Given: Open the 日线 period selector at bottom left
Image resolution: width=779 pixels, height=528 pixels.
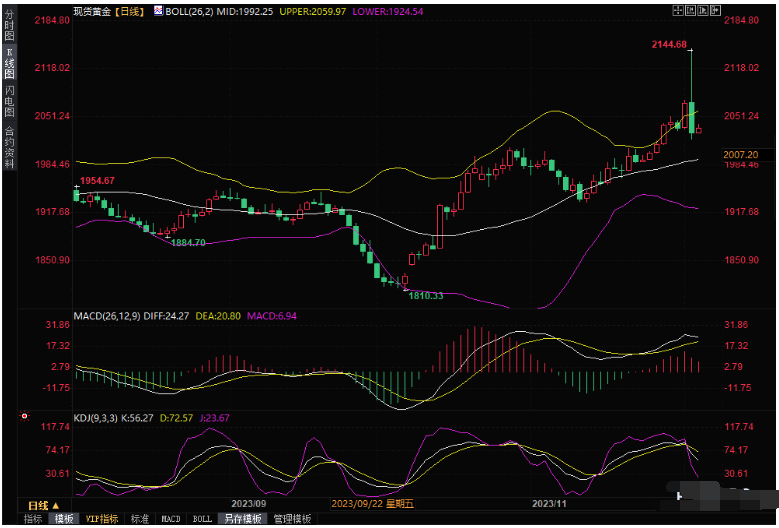Looking at the screenshot, I should tap(44, 506).
